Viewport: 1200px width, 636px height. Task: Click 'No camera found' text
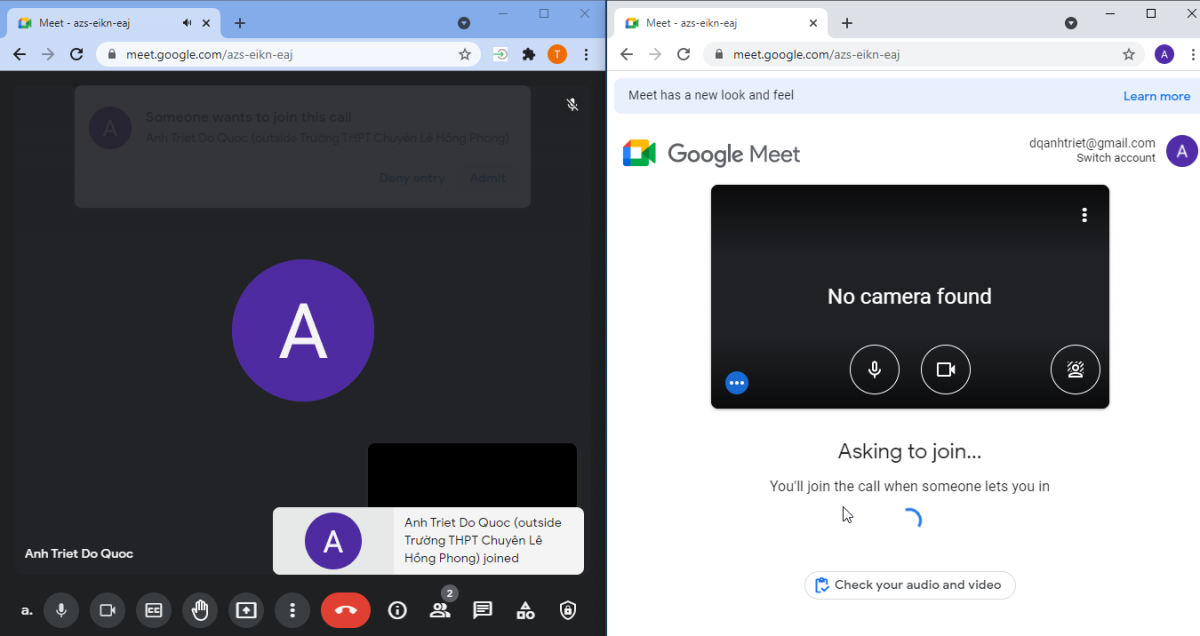tap(910, 296)
